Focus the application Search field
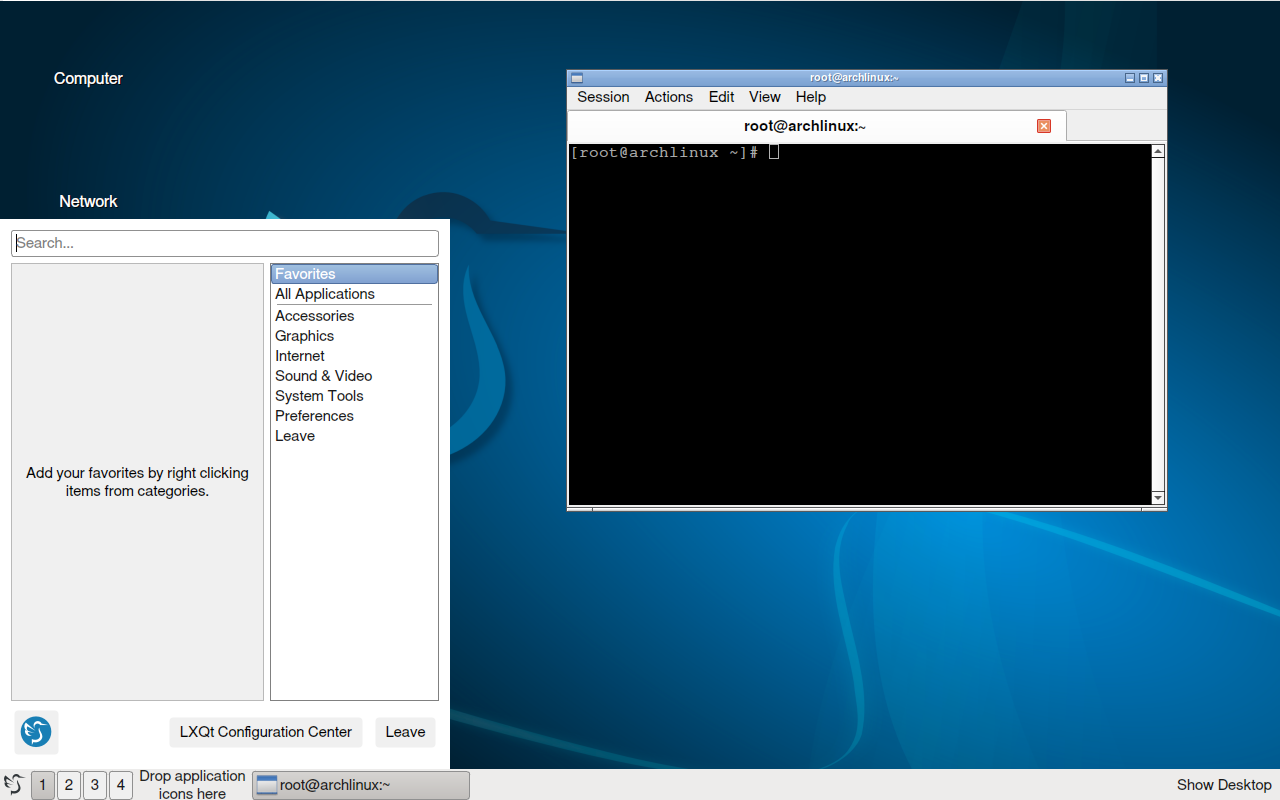Image resolution: width=1280 pixels, height=800 pixels. (225, 243)
